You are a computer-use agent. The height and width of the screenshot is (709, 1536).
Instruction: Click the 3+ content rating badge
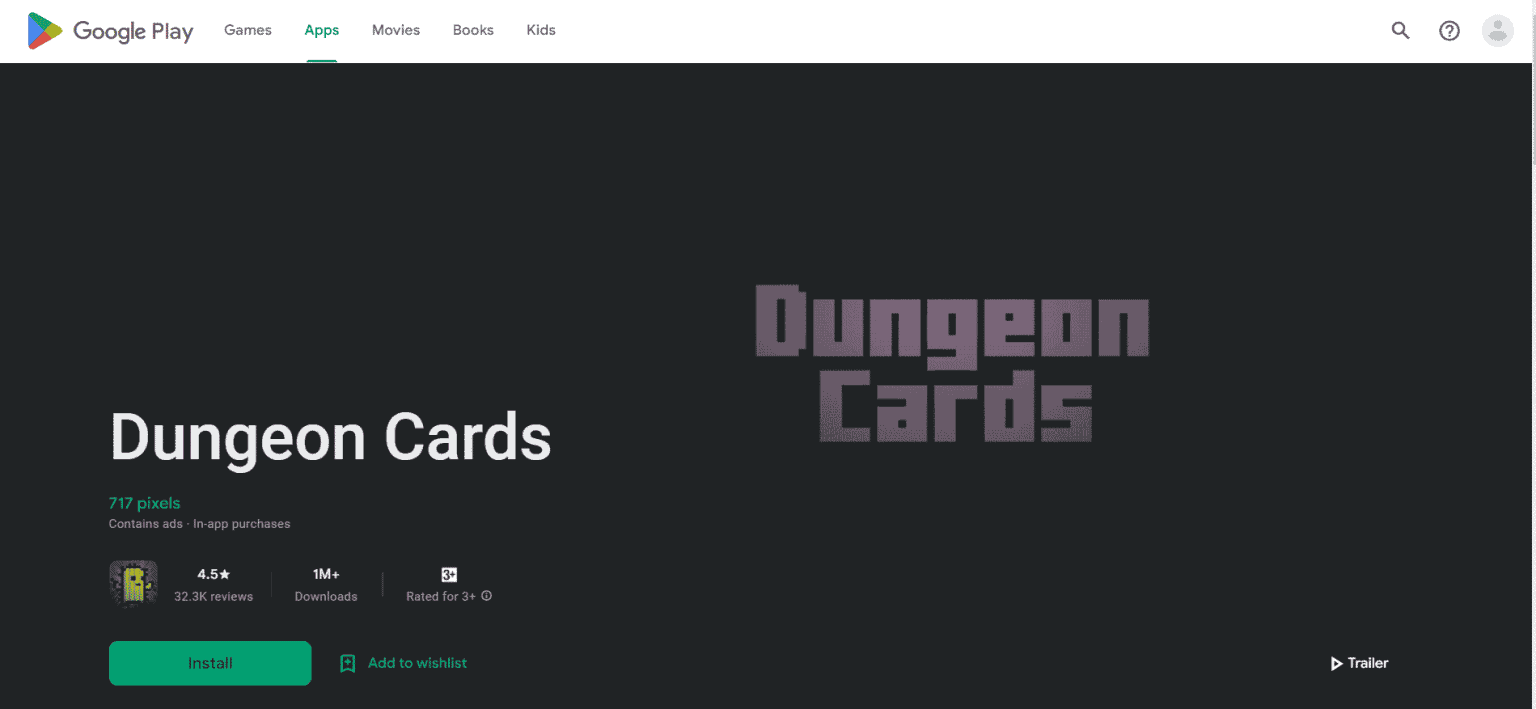click(x=449, y=575)
